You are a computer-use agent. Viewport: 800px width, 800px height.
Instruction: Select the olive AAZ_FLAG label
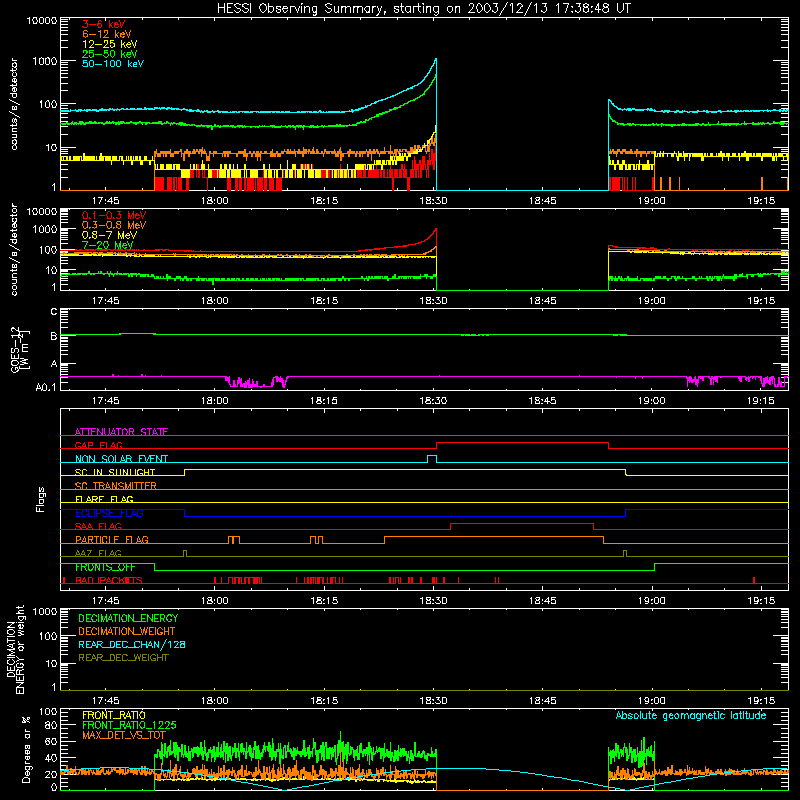point(98,553)
